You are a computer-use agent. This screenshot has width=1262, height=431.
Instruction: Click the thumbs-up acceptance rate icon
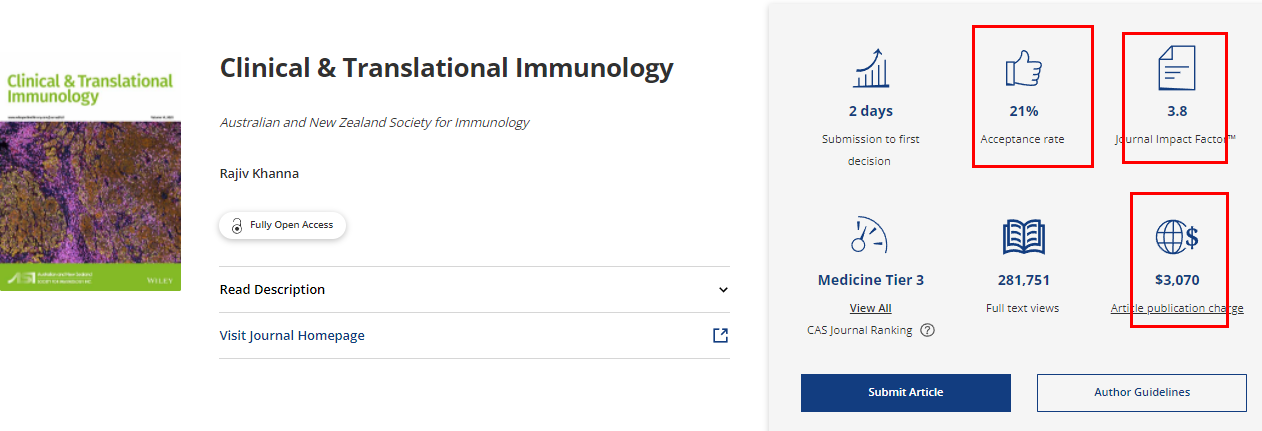pyautogui.click(x=1023, y=69)
